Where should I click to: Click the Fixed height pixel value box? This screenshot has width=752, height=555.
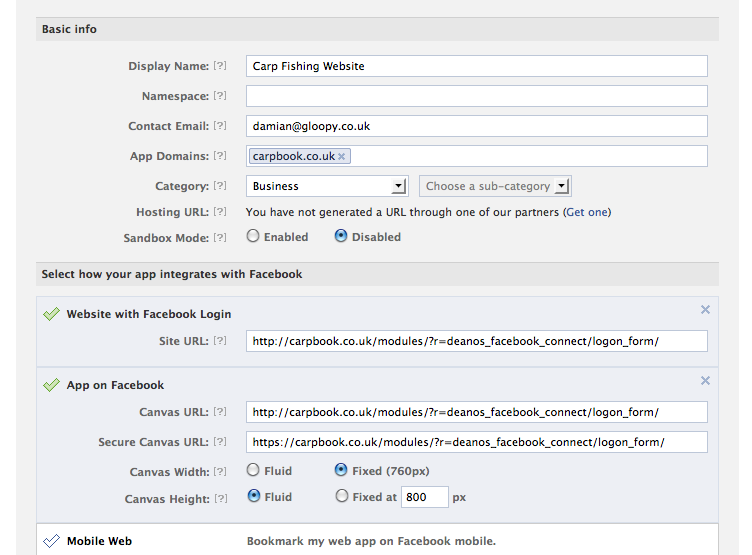click(424, 497)
